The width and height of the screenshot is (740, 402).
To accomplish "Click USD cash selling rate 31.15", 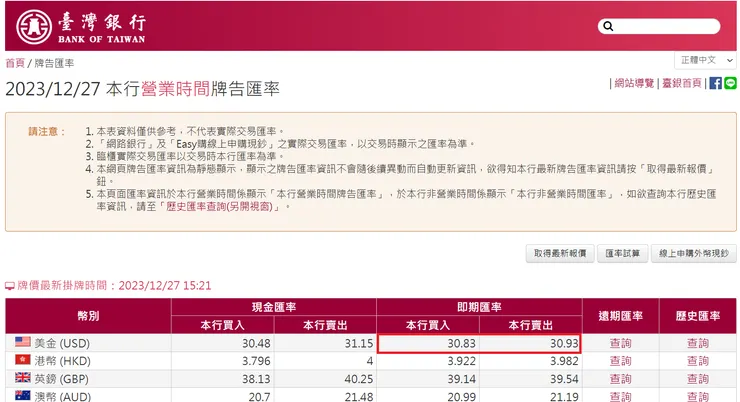I will click(359, 343).
